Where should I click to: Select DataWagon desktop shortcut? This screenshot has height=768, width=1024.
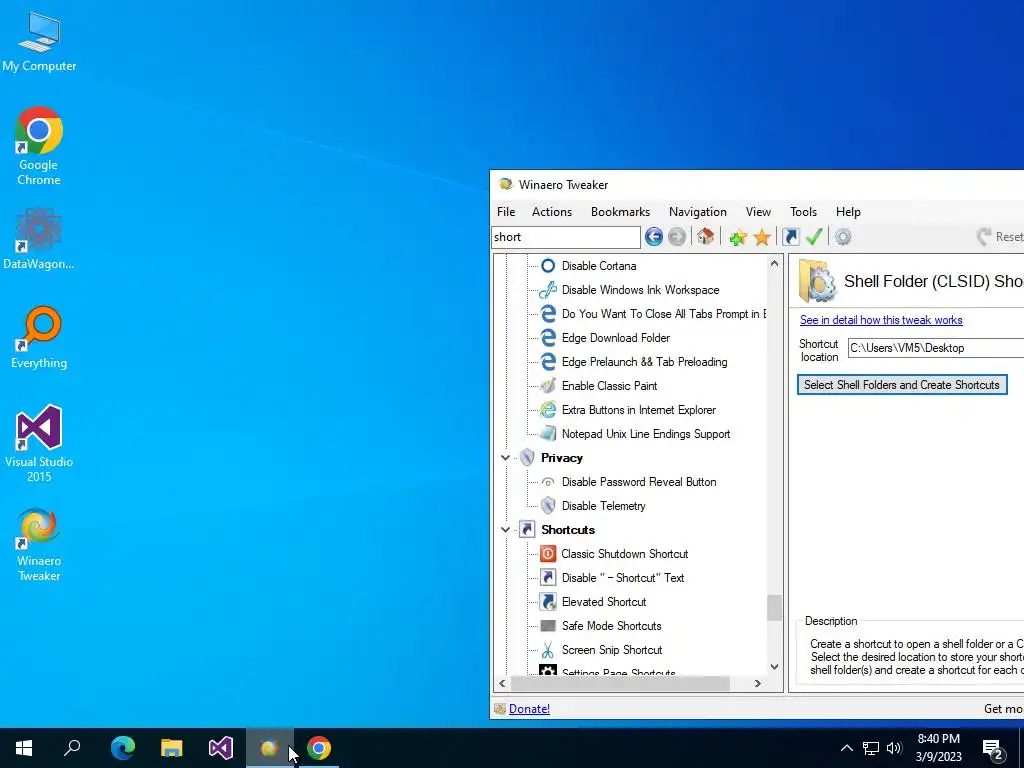click(x=39, y=238)
